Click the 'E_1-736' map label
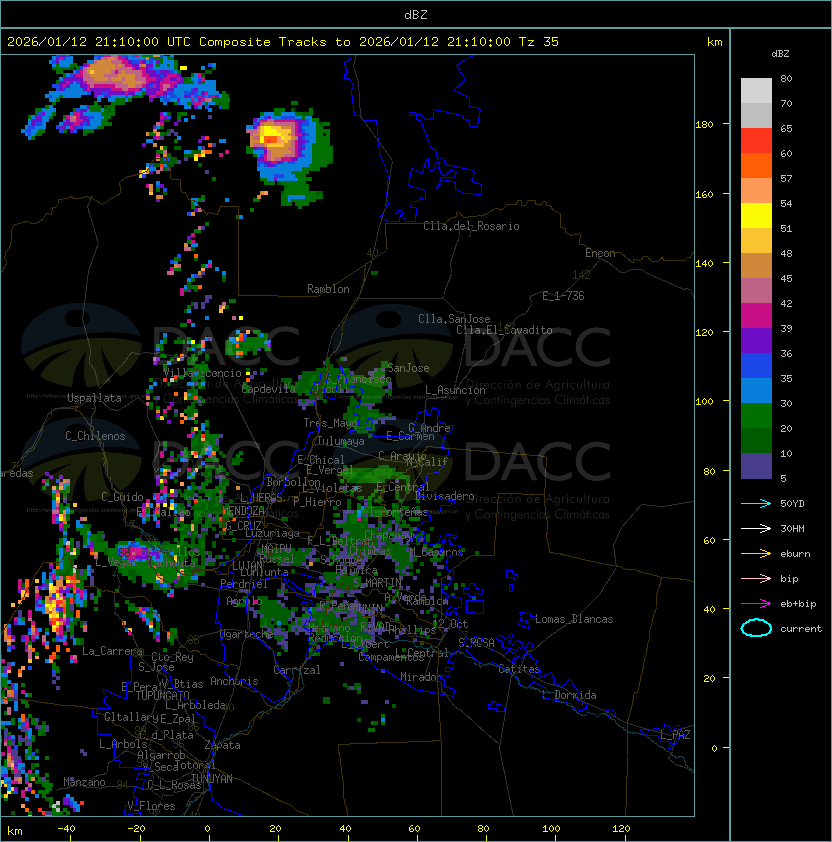 (x=563, y=296)
